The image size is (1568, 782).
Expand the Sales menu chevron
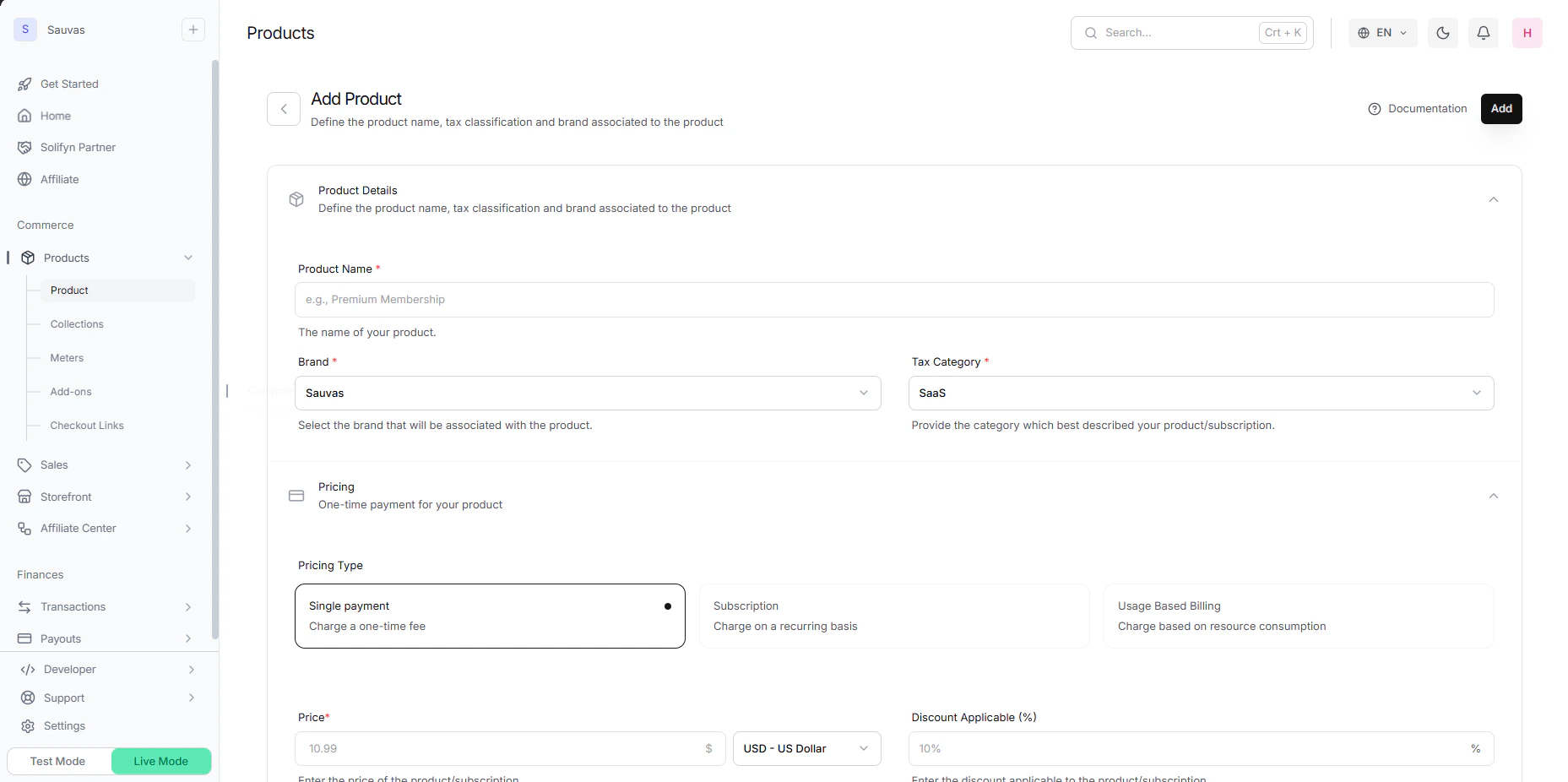click(188, 465)
